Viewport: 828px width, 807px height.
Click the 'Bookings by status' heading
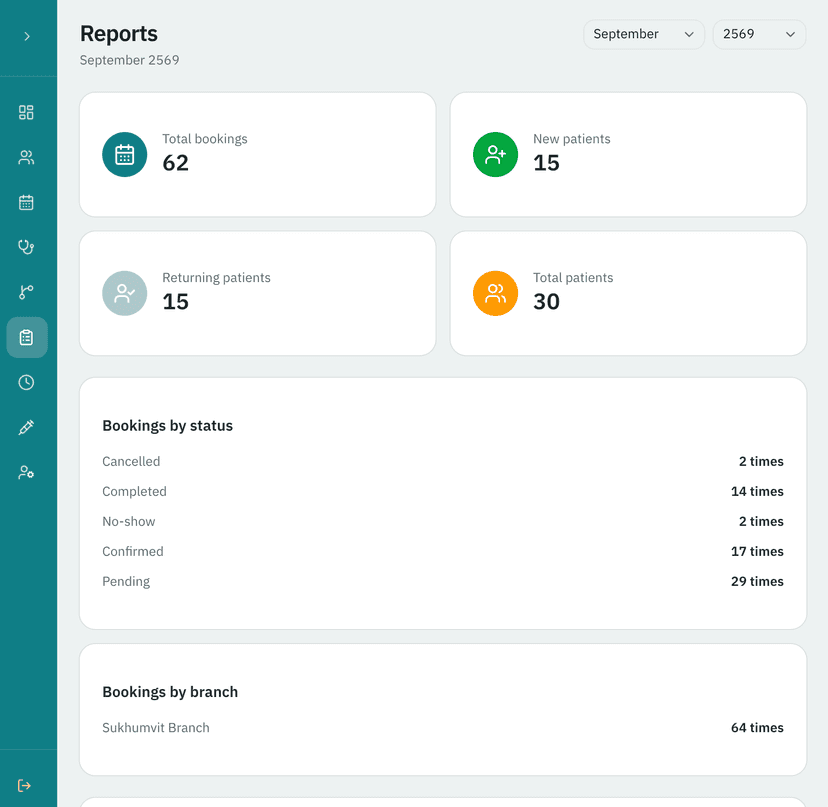pyautogui.click(x=167, y=426)
